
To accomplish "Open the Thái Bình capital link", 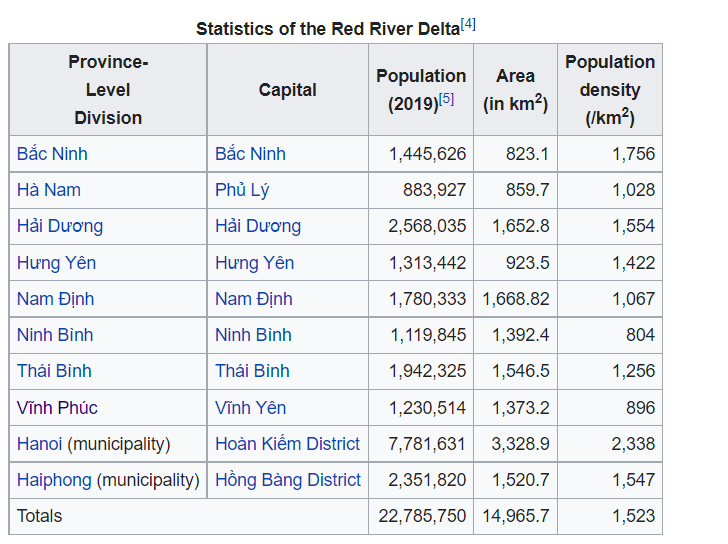I will tap(253, 371).
